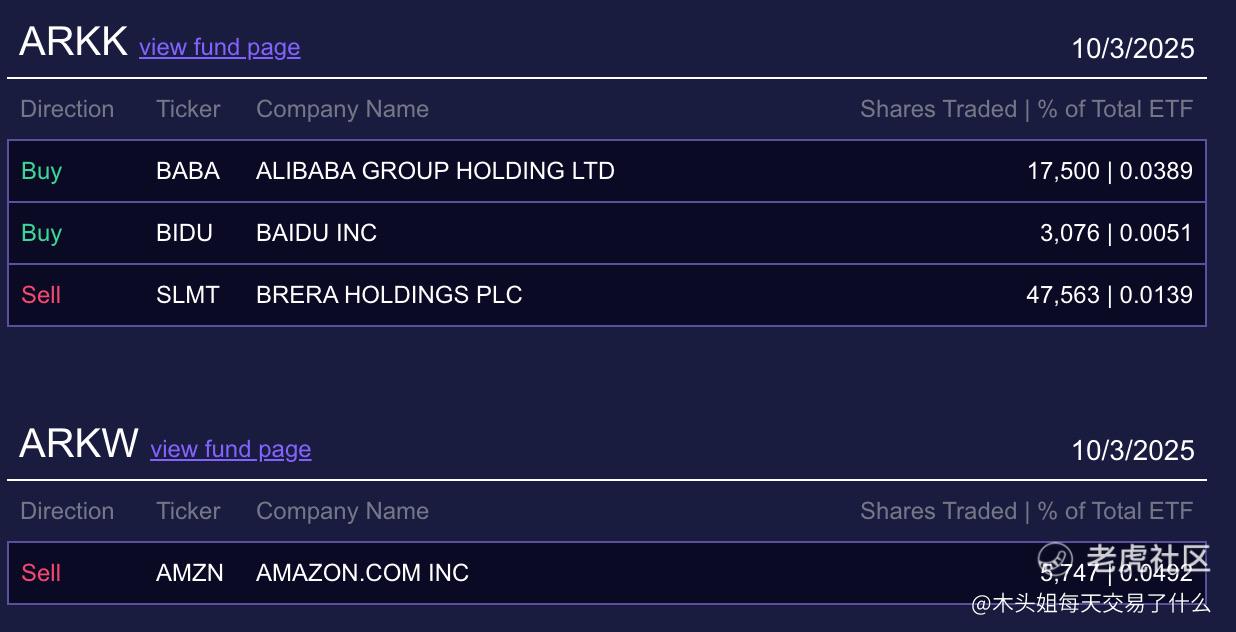Click the ARKK table Direction column header
Screen dimensions: 1236x632
[x=67, y=109]
